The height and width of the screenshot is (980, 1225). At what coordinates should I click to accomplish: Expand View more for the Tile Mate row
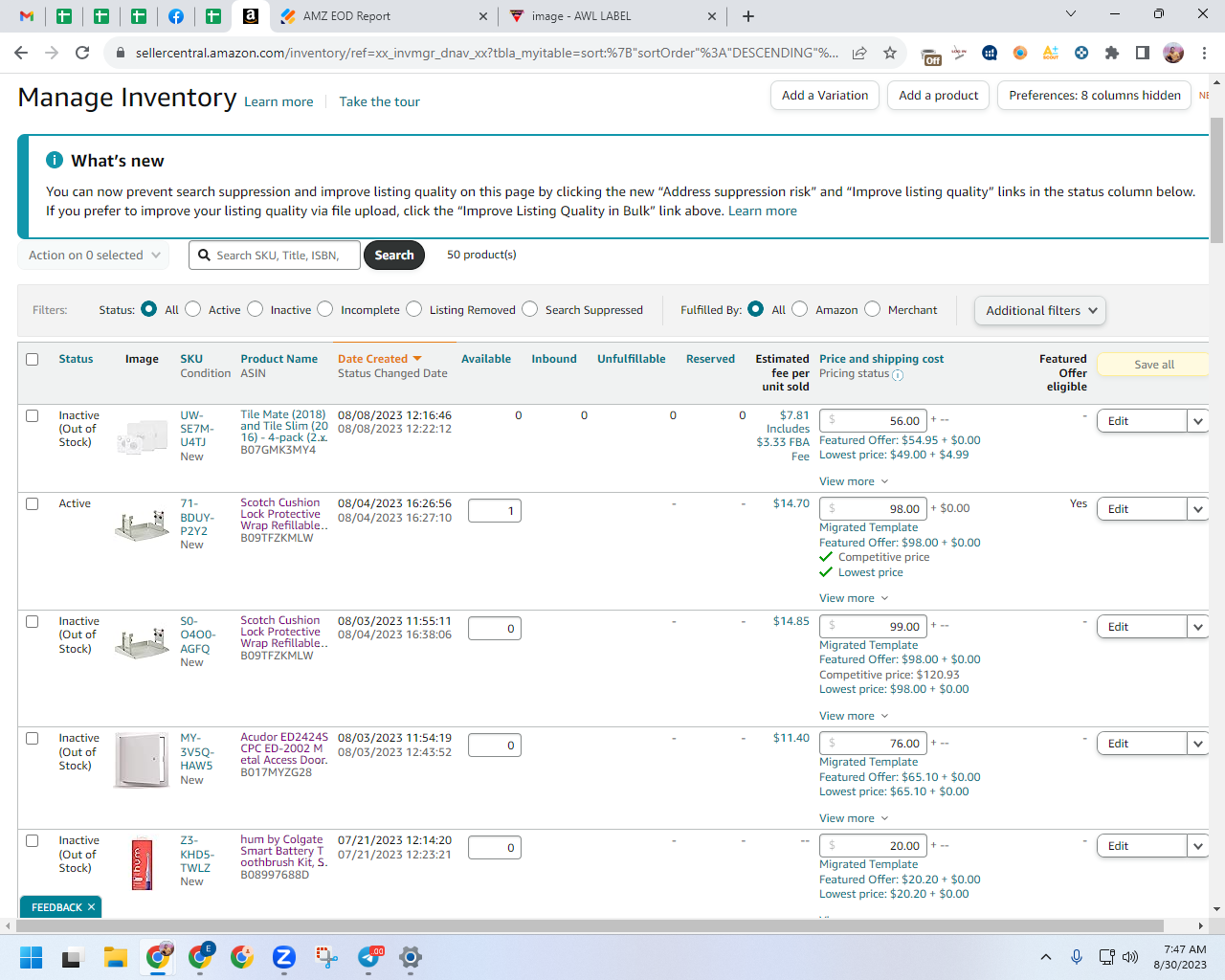click(854, 481)
